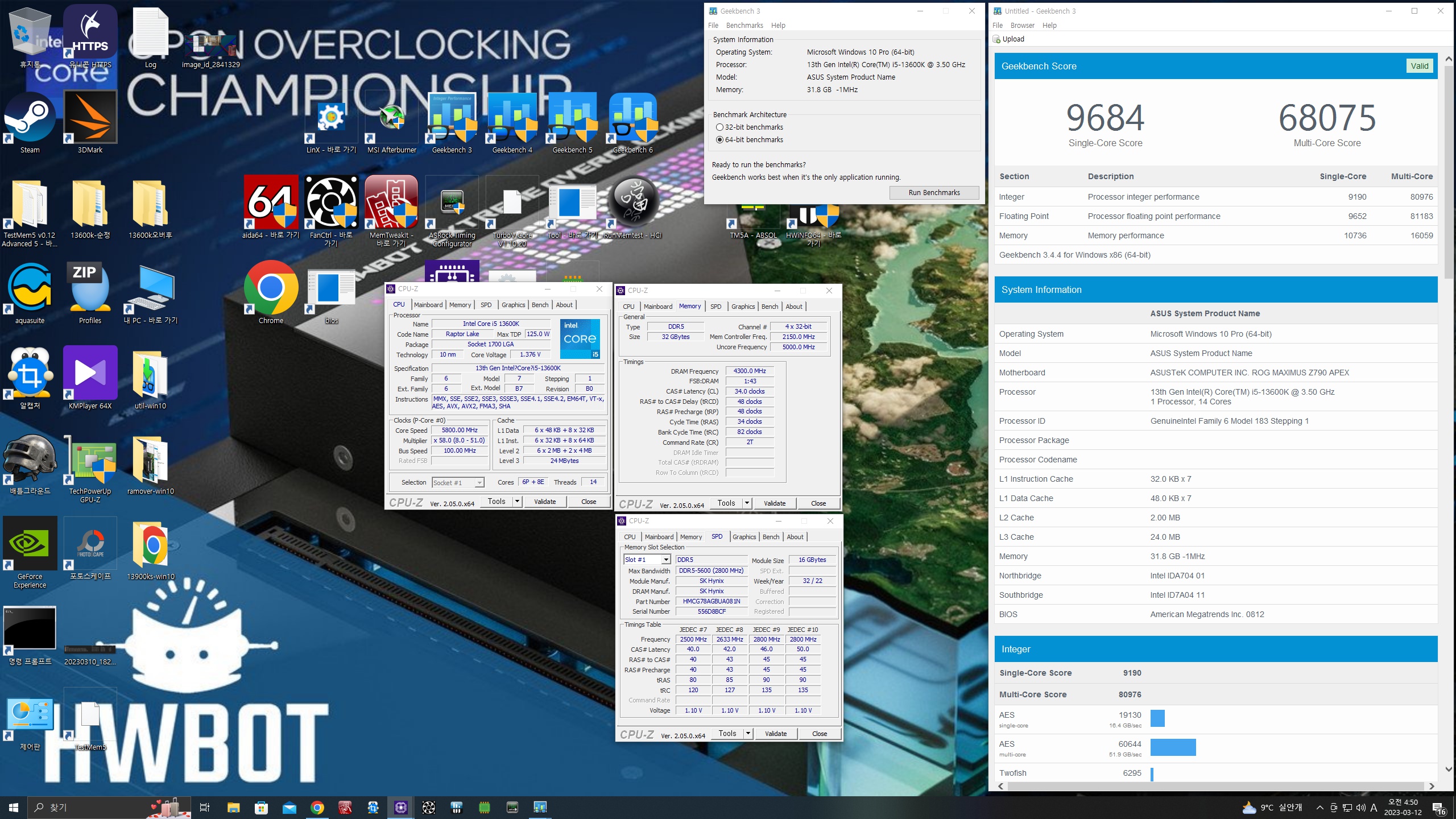Open the 배틀그라운드 game shortcut
The width and height of the screenshot is (1456, 819).
click(30, 464)
